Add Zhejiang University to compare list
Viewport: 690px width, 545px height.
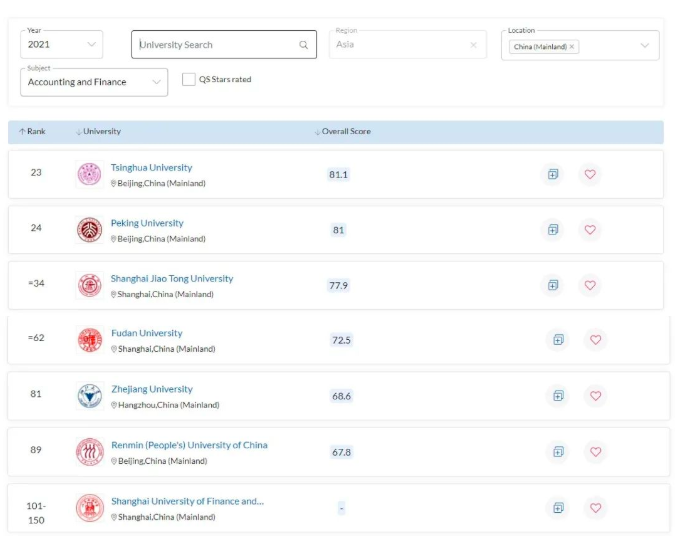558,396
